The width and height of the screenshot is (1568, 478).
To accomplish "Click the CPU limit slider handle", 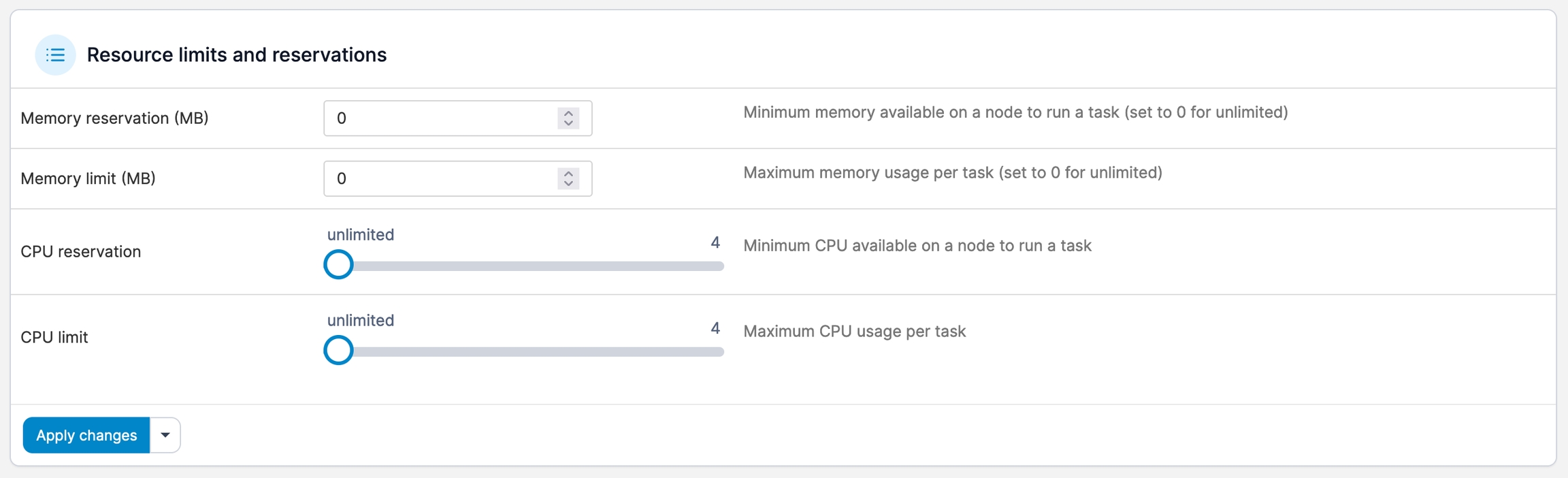I will tap(338, 351).
